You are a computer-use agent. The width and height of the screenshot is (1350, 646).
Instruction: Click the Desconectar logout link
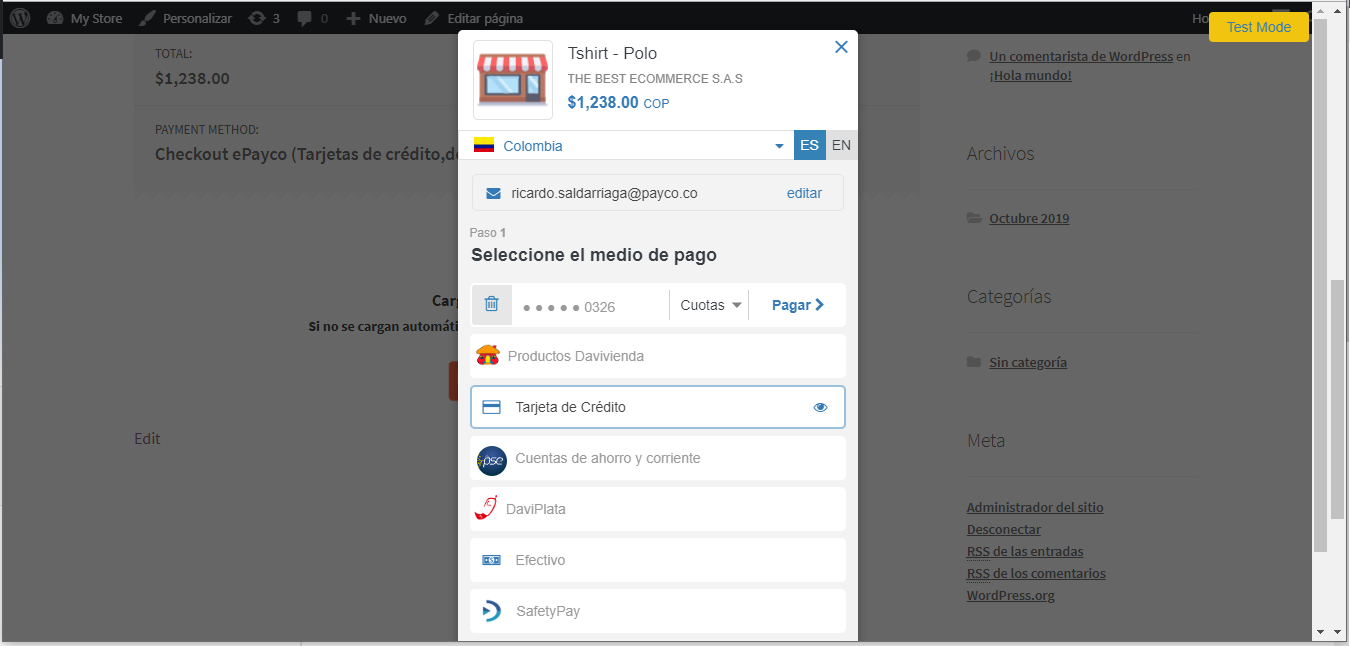pos(1004,529)
